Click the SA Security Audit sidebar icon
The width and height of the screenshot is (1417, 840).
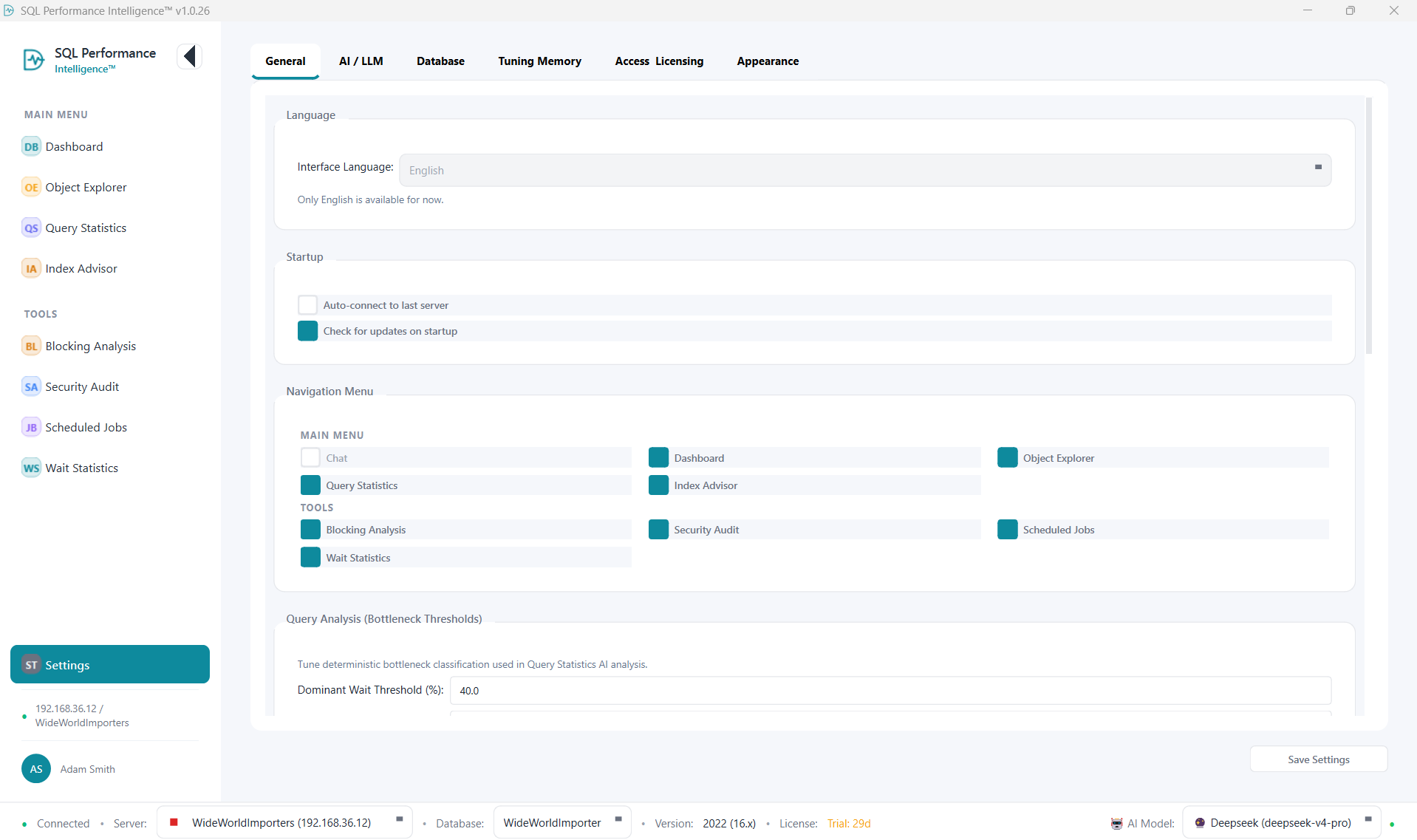point(31,386)
